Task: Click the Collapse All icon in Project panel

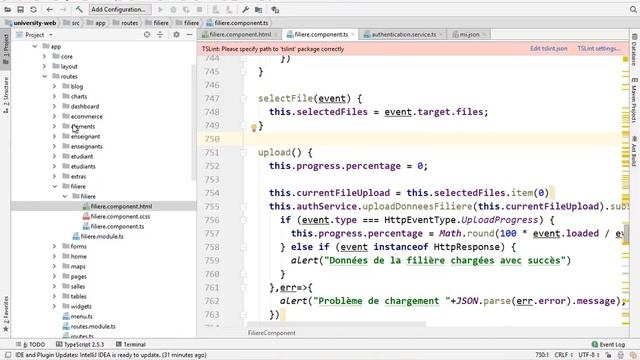Action: click(160, 35)
